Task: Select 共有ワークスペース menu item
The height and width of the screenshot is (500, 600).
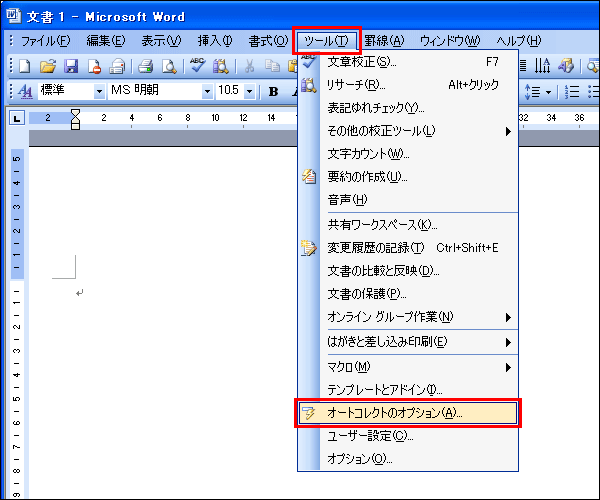Action: point(408,225)
